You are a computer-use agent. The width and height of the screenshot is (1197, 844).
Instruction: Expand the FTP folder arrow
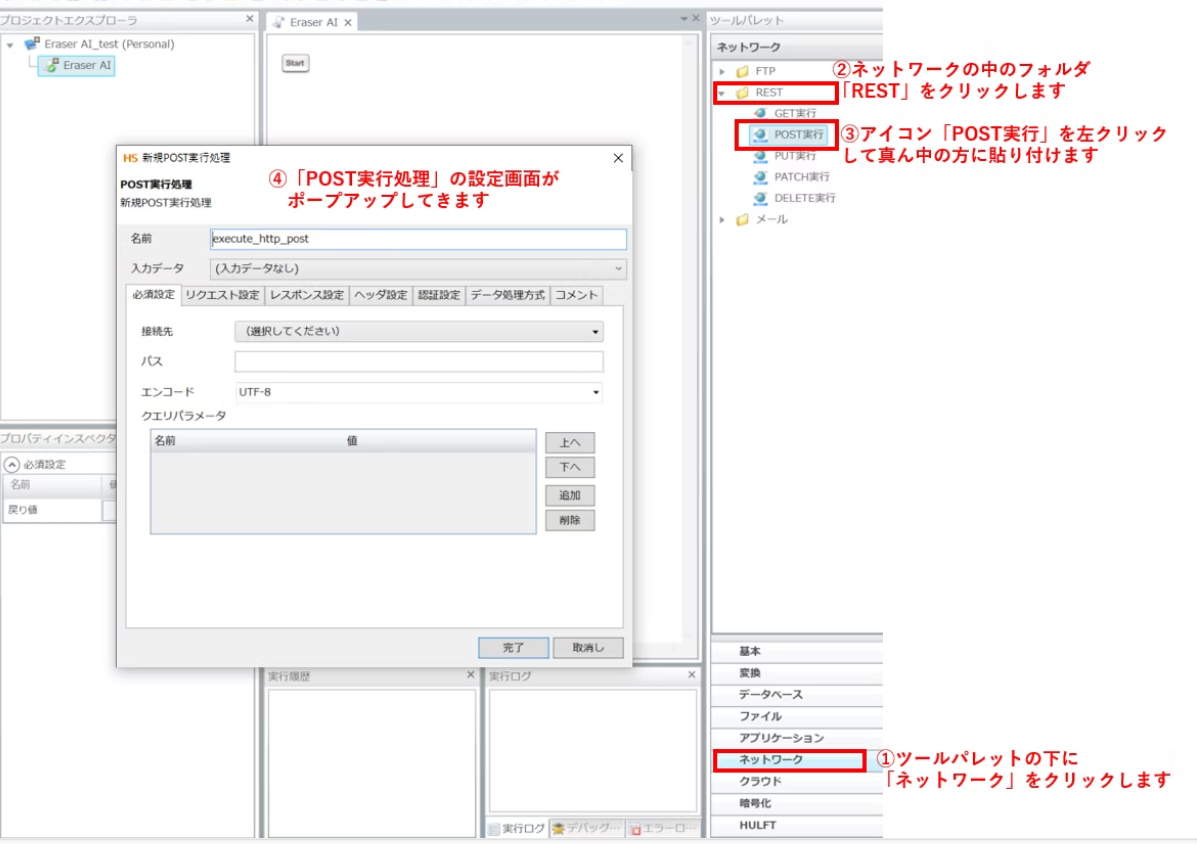click(x=722, y=71)
